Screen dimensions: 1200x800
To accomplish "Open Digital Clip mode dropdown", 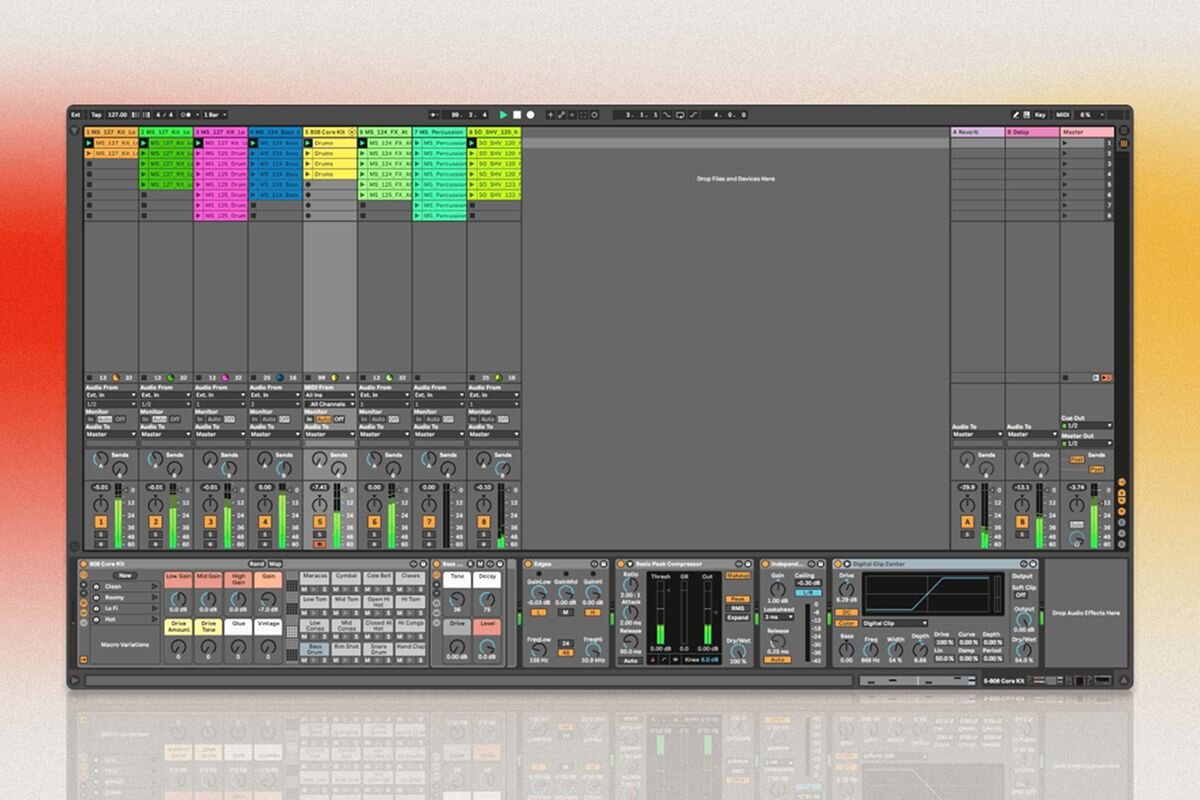I will [x=895, y=623].
